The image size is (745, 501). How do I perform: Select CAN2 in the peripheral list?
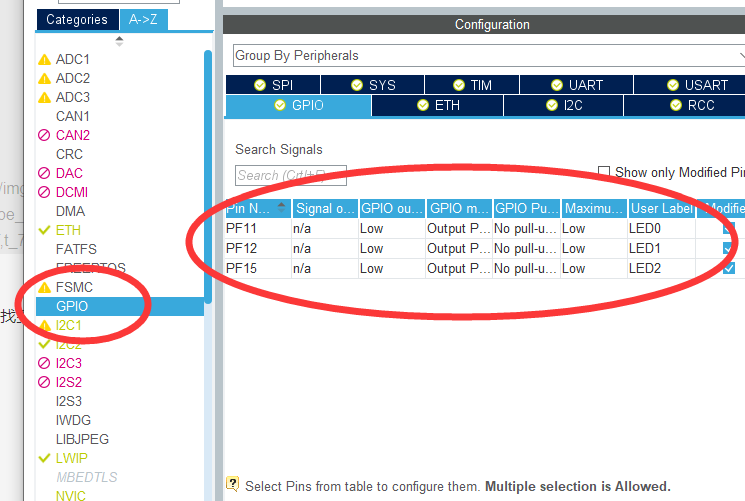click(73, 135)
